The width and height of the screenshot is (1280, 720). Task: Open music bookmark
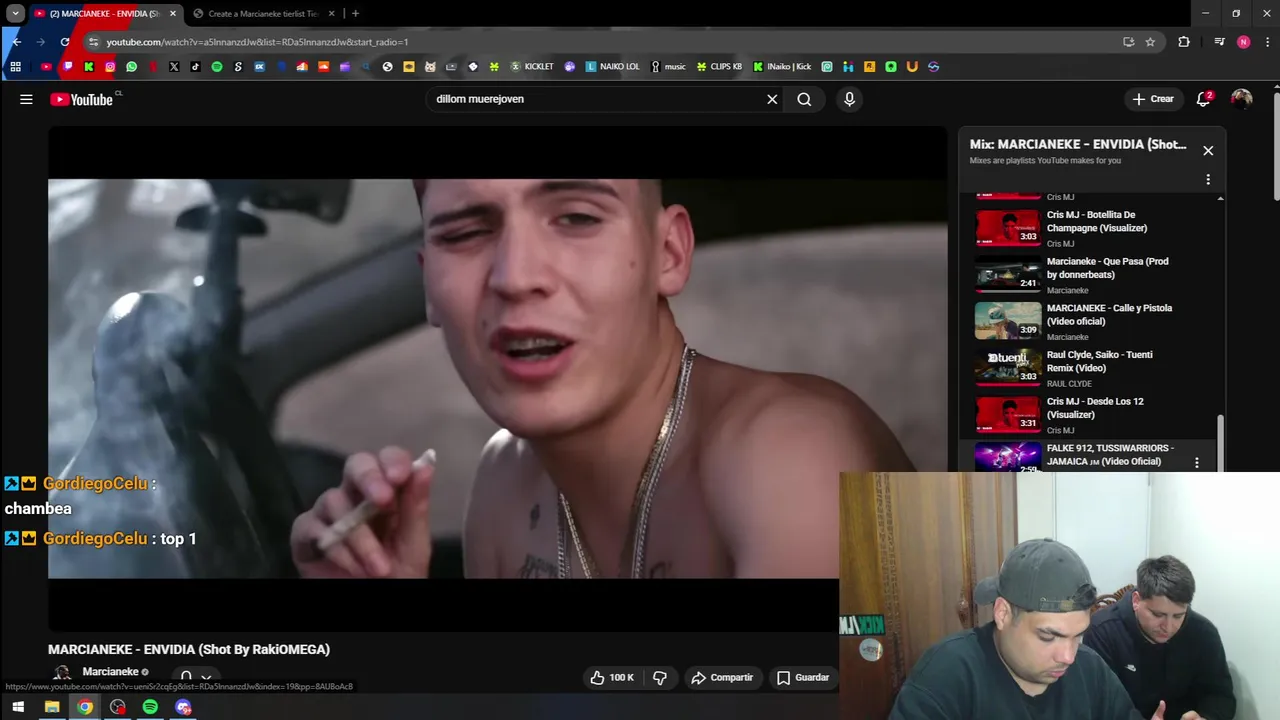[668, 67]
